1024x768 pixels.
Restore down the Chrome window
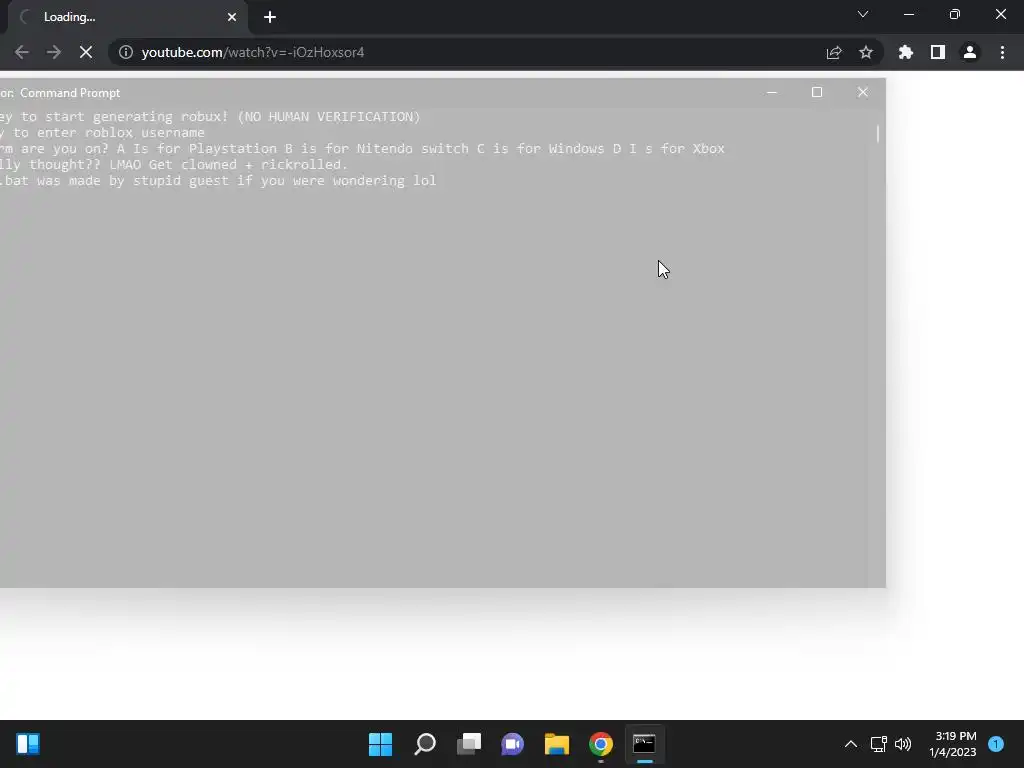click(x=955, y=14)
